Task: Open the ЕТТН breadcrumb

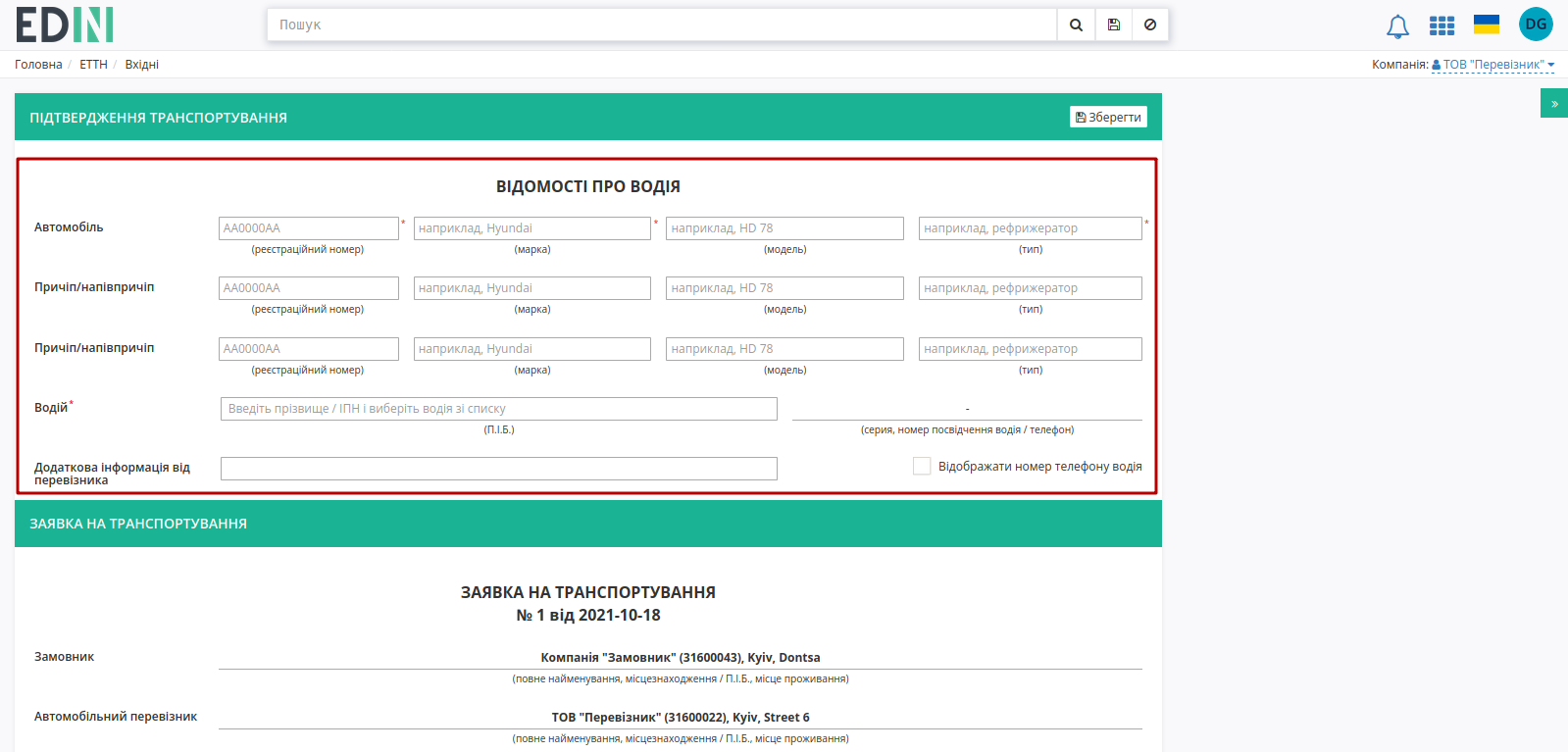Action: [x=93, y=65]
